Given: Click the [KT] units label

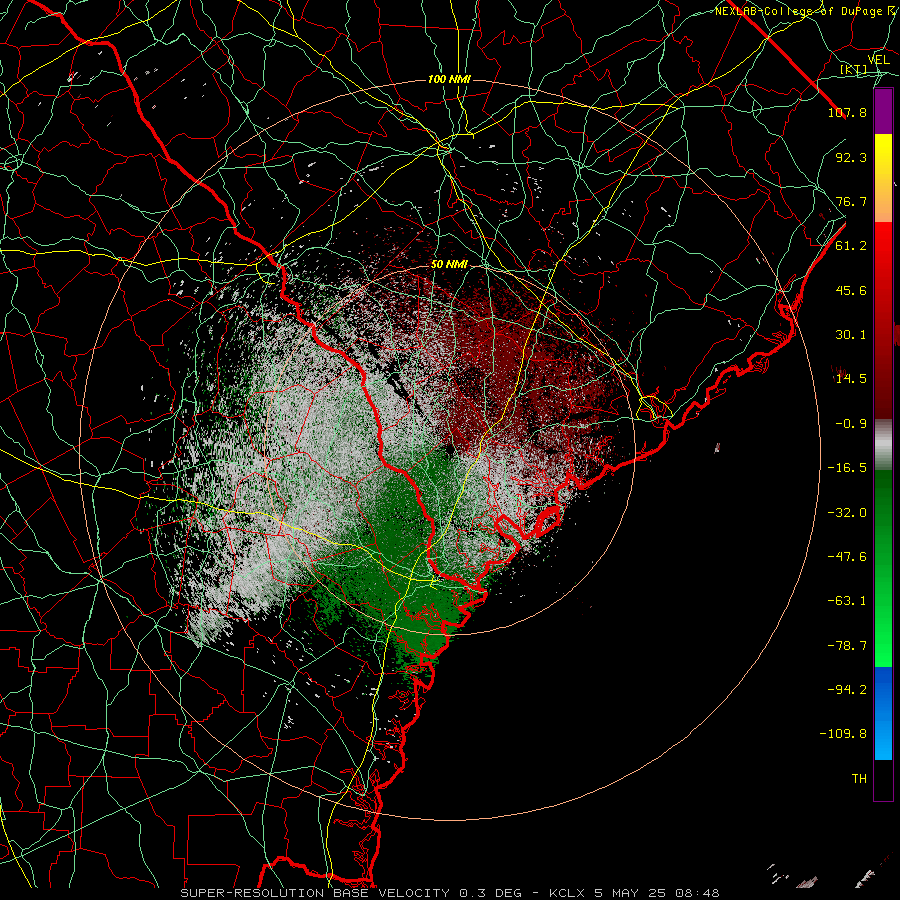Looking at the screenshot, I should 854,70.
